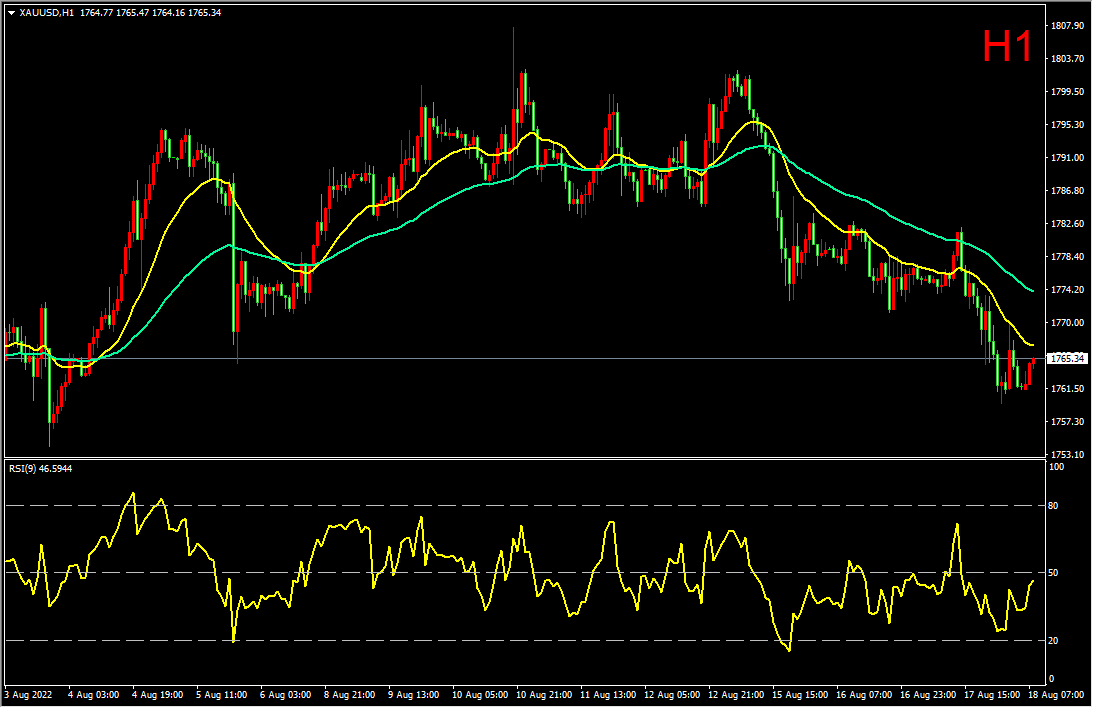Click the 1799.50 price axis label
The image size is (1093, 708).
click(x=1067, y=91)
